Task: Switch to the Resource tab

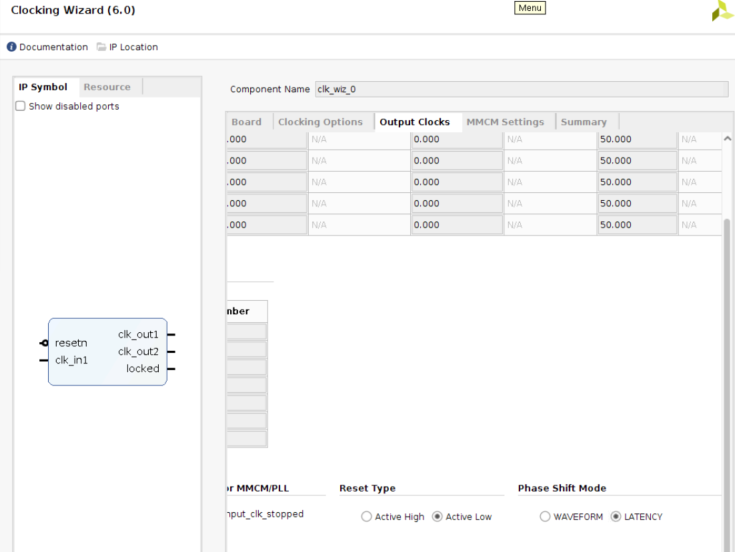Action: coord(107,87)
